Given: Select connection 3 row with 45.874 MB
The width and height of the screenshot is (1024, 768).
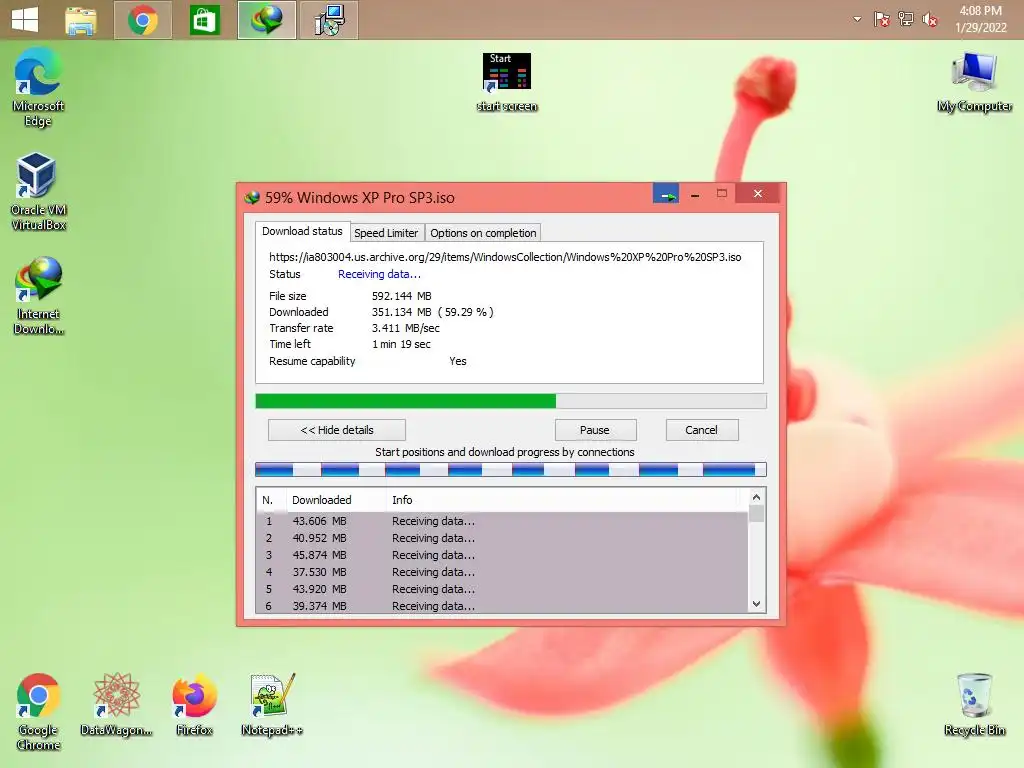Looking at the screenshot, I should click(502, 555).
